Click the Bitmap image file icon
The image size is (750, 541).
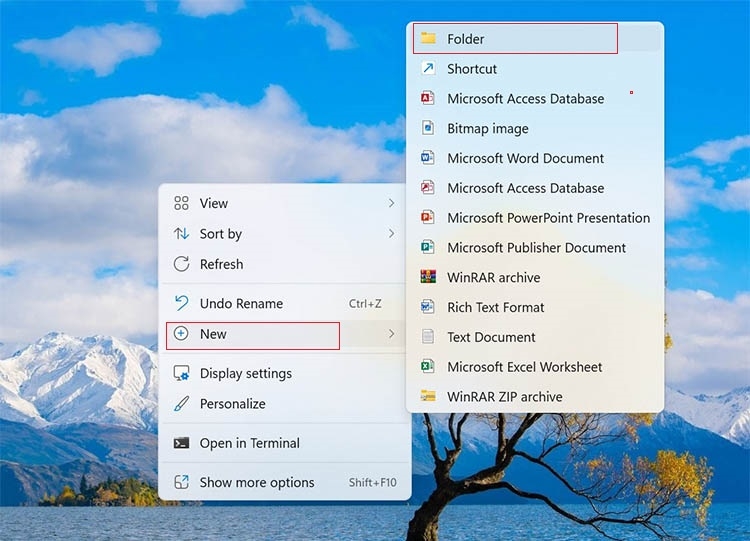[x=428, y=128]
